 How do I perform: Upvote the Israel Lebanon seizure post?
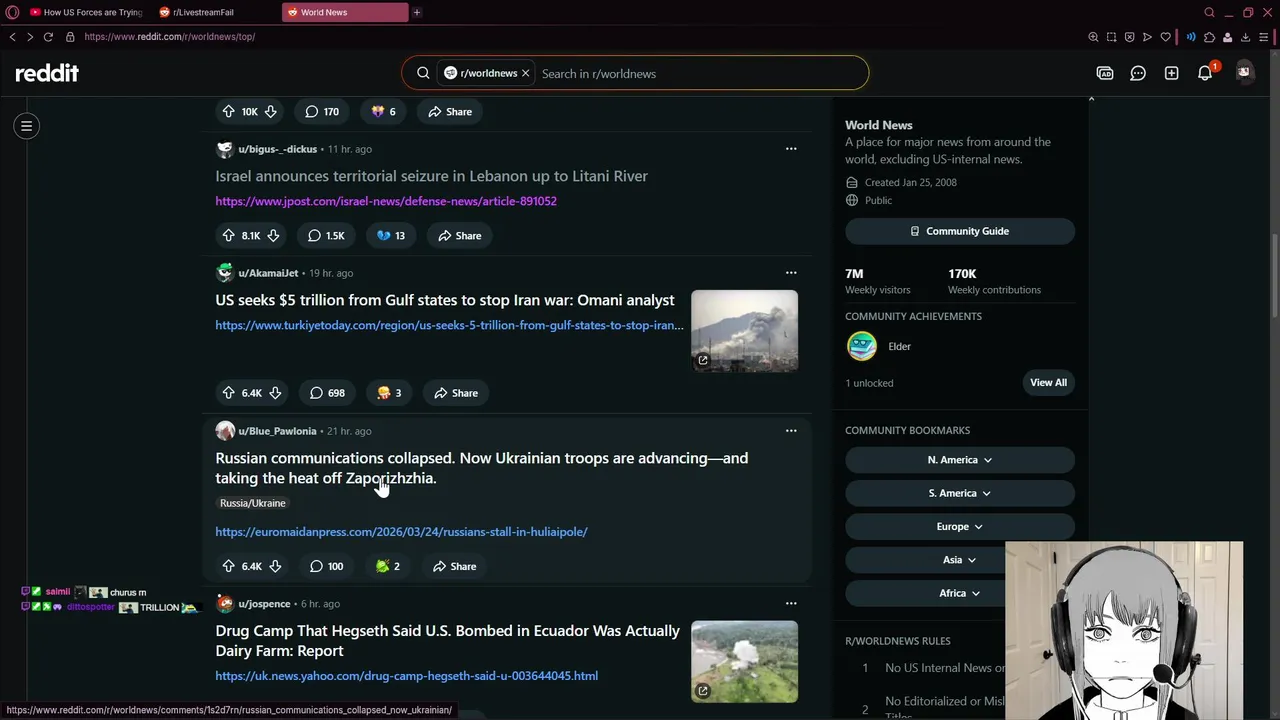(228, 236)
